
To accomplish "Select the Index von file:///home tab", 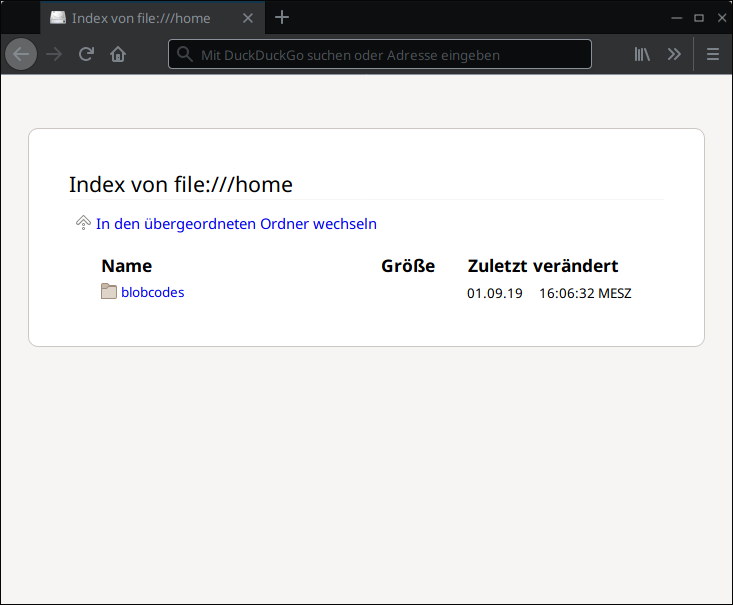I will 152,18.
